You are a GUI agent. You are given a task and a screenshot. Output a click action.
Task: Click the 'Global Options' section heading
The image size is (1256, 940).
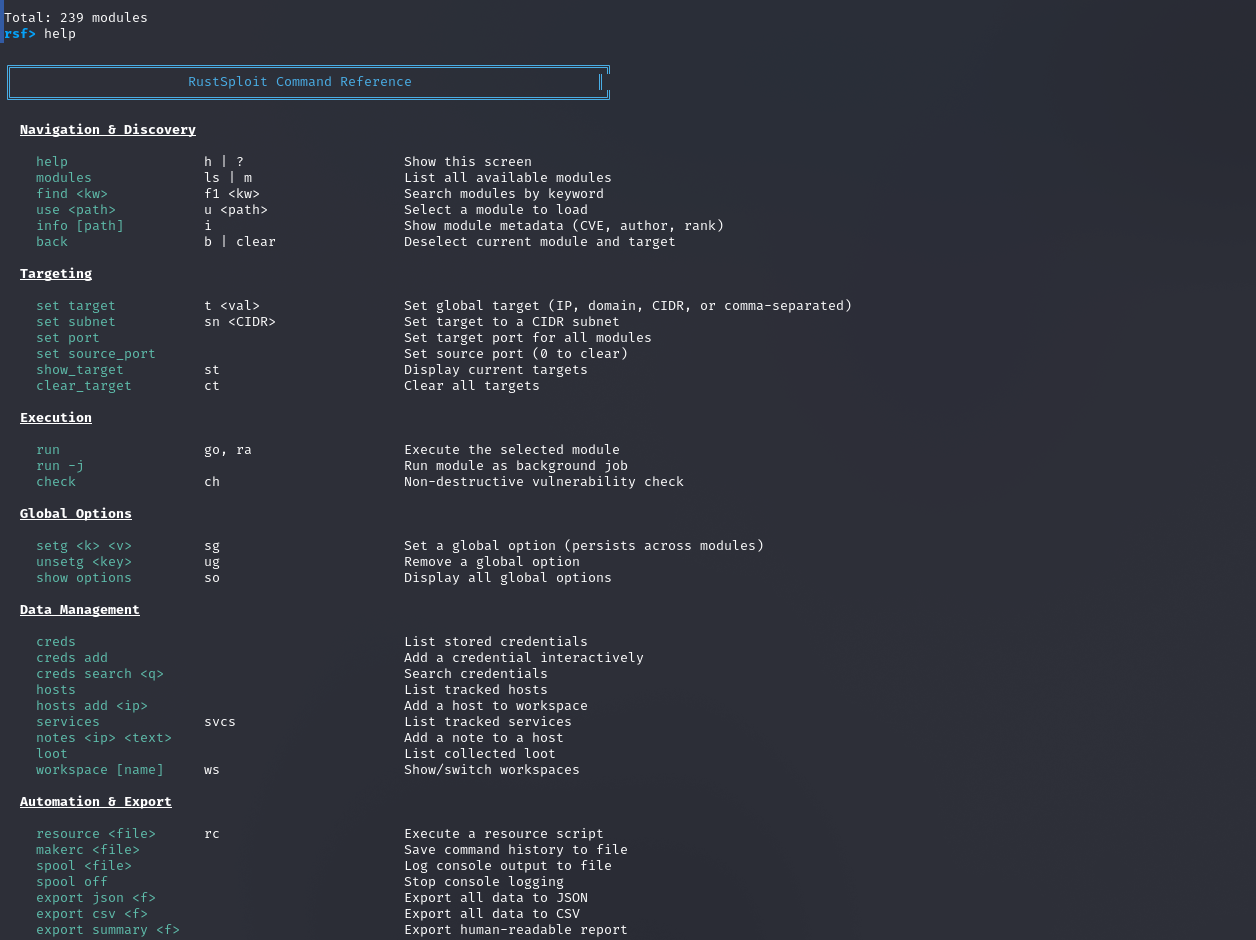point(76,514)
